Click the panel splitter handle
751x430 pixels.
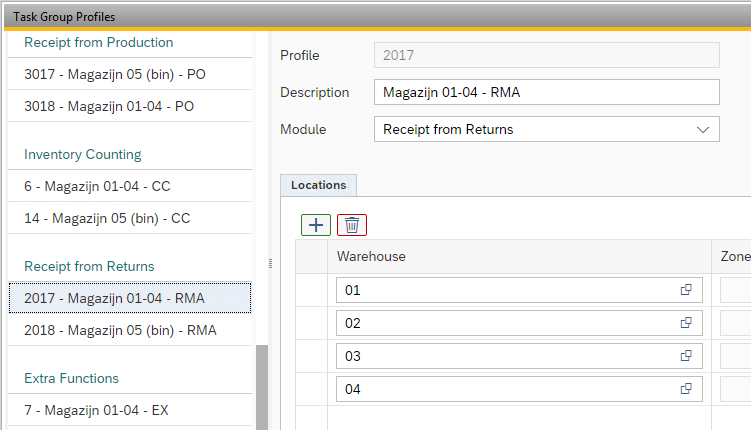pos(270,264)
